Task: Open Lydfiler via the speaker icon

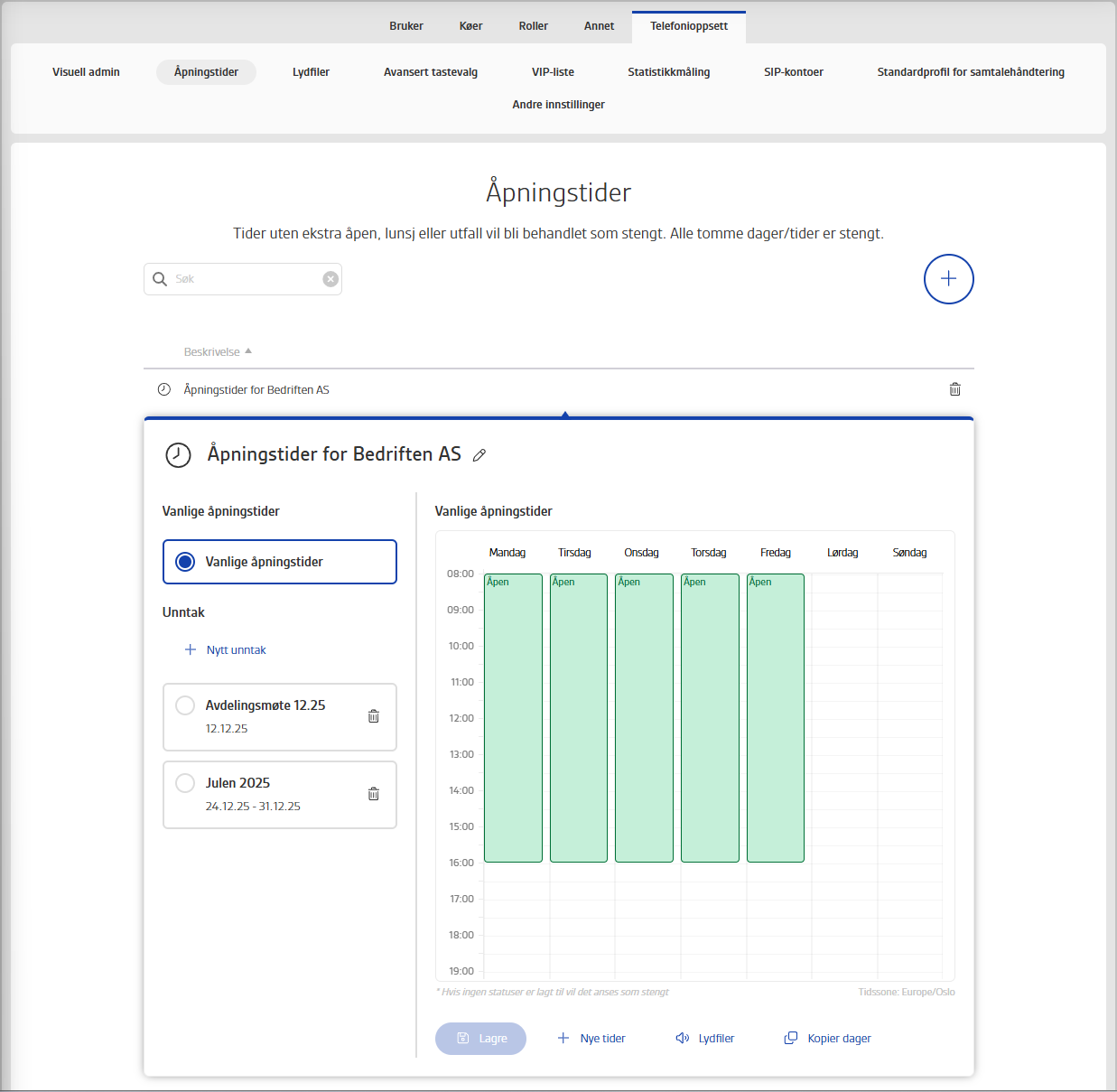Action: point(683,1039)
